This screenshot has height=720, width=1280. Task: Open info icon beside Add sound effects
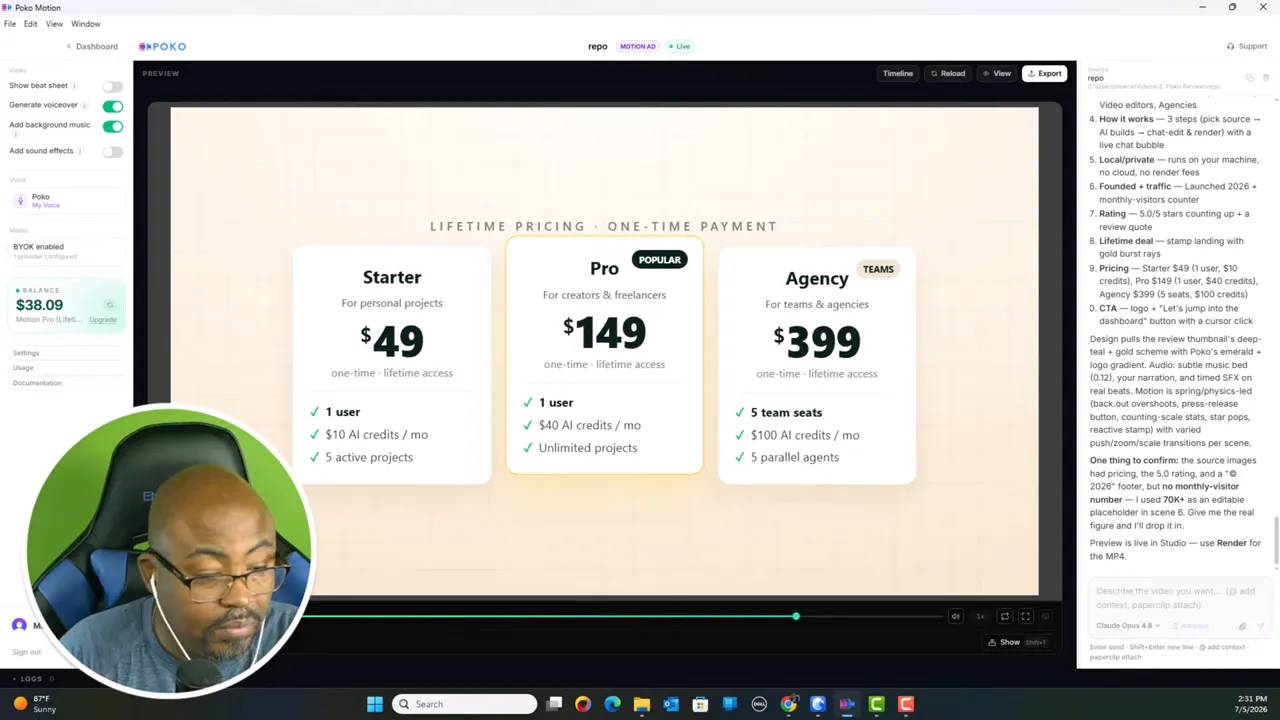80,151
